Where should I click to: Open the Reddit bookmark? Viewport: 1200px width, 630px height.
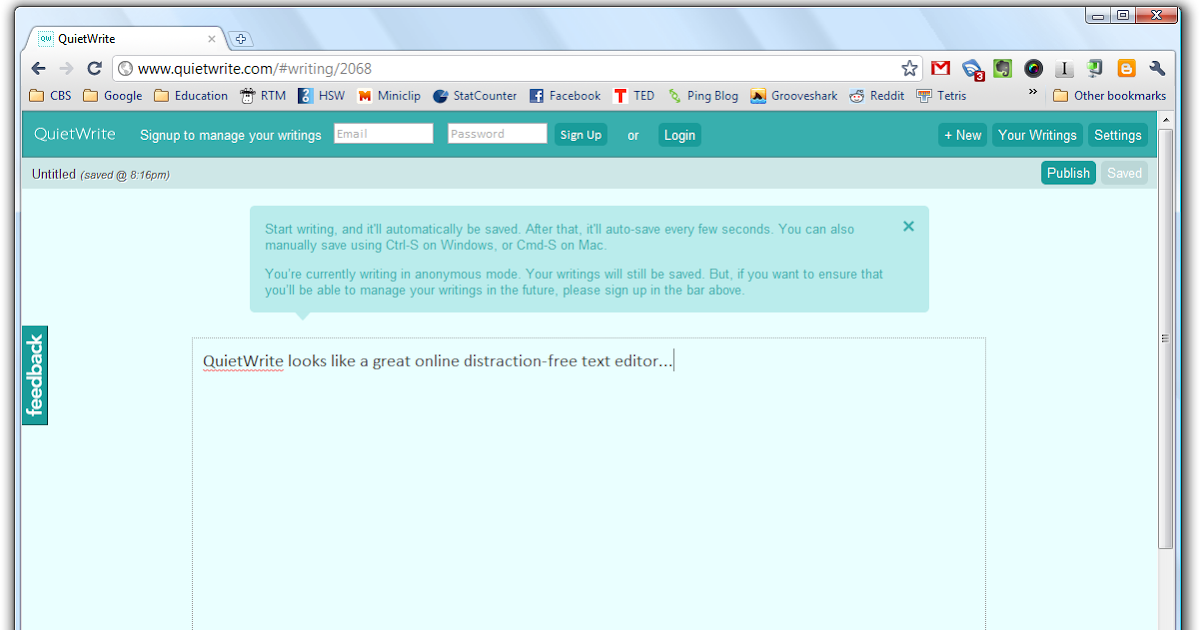pos(876,96)
